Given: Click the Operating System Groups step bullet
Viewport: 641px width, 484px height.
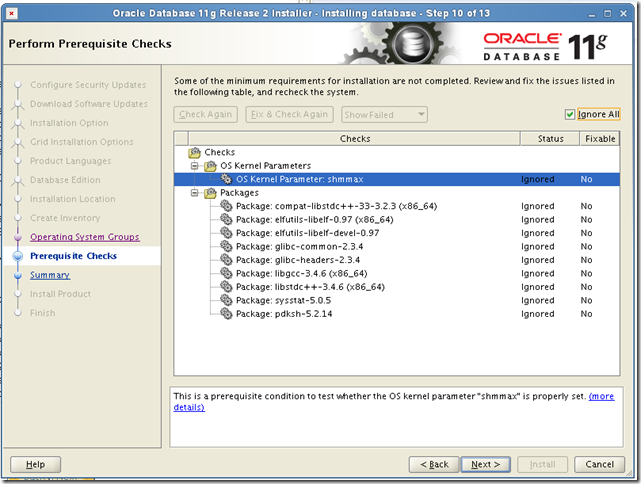Looking at the screenshot, I should (x=18, y=237).
